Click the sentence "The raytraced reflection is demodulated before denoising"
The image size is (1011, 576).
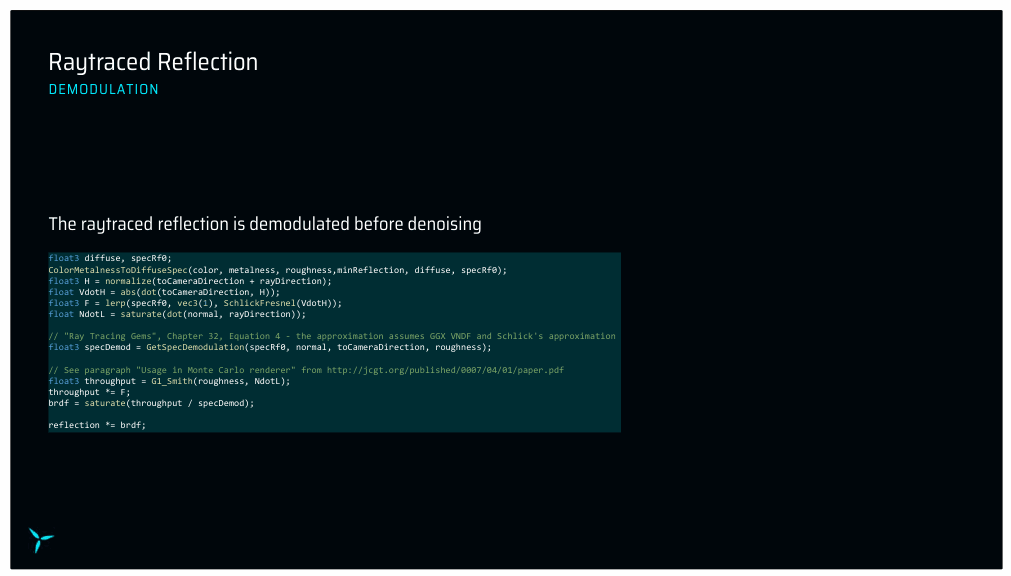(x=265, y=224)
